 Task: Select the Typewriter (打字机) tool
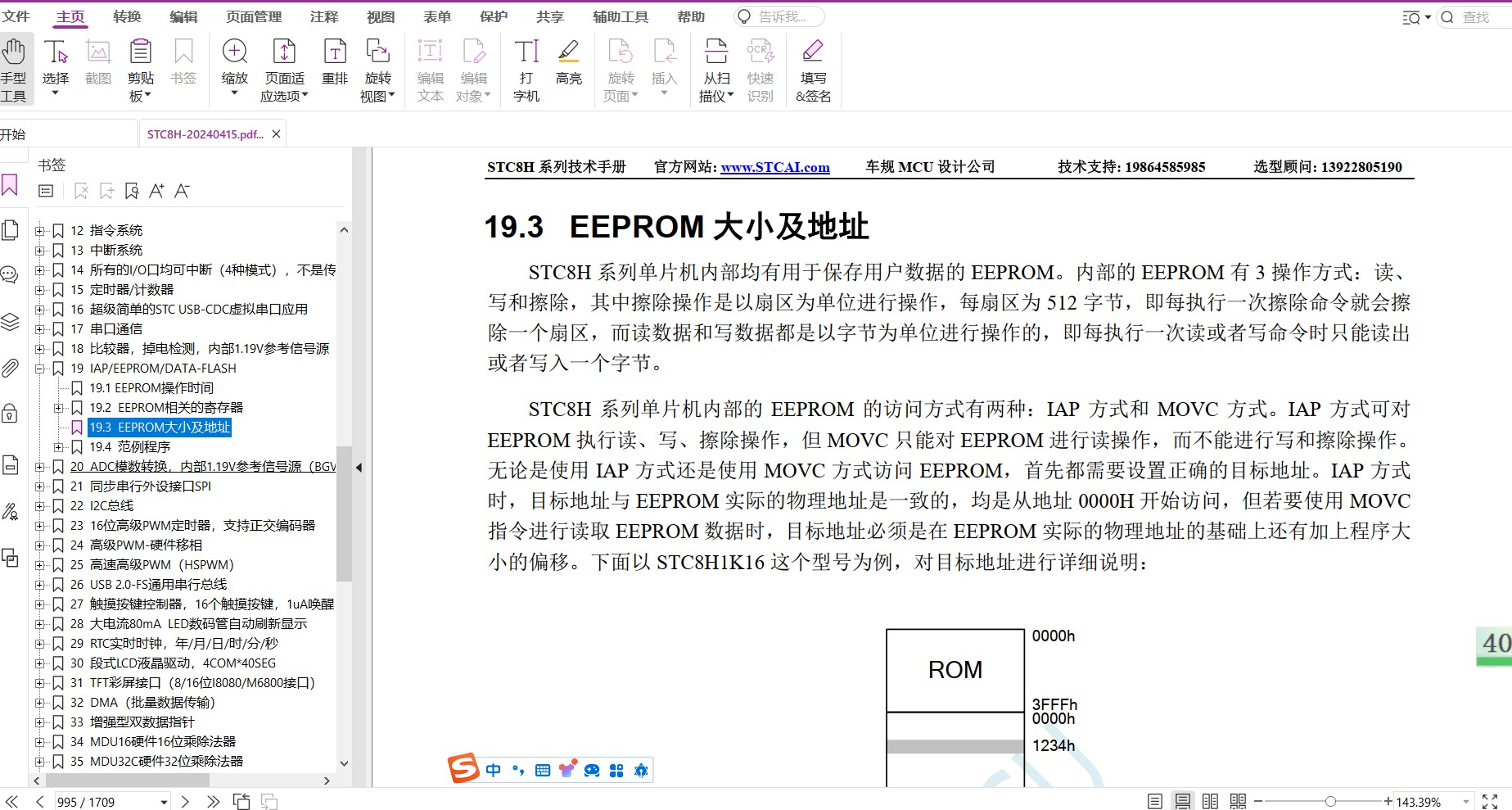coord(526,70)
